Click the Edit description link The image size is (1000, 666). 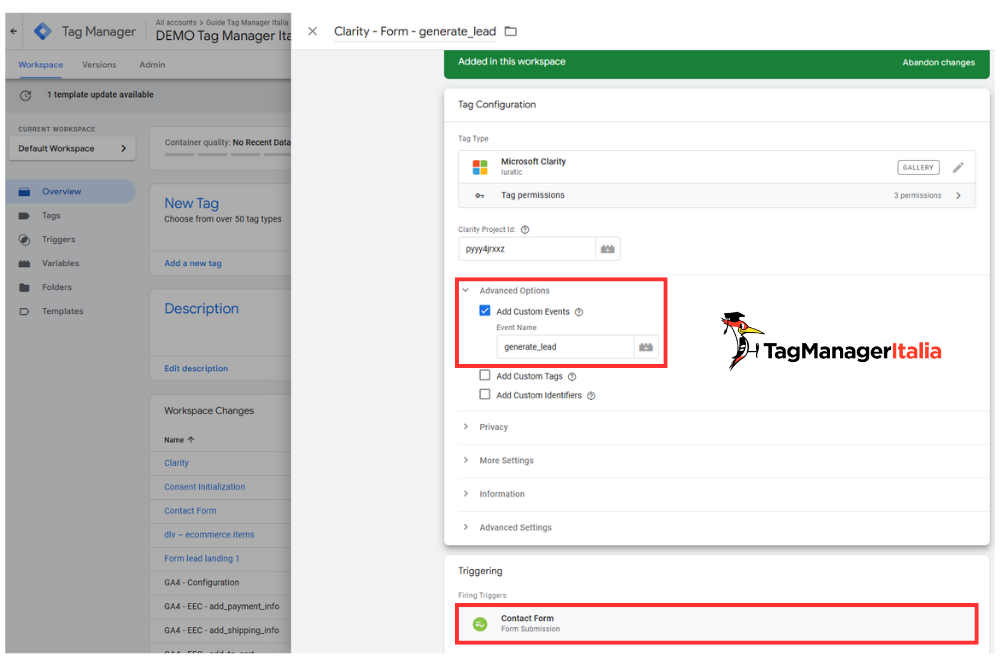(196, 369)
